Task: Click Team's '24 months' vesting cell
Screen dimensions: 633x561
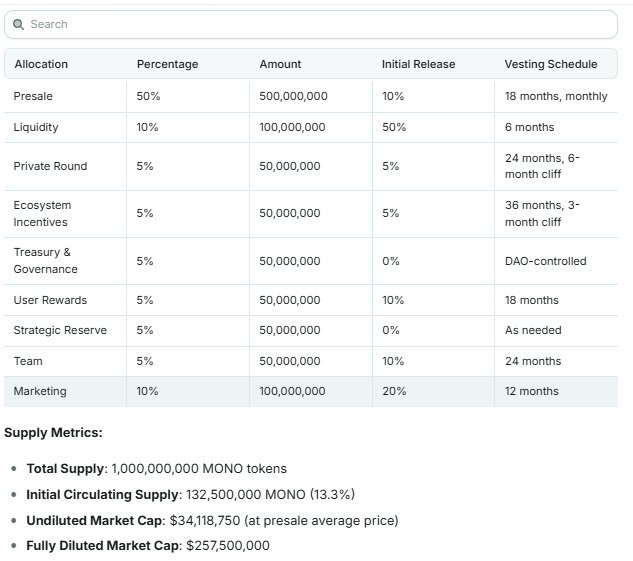Action: pos(556,361)
